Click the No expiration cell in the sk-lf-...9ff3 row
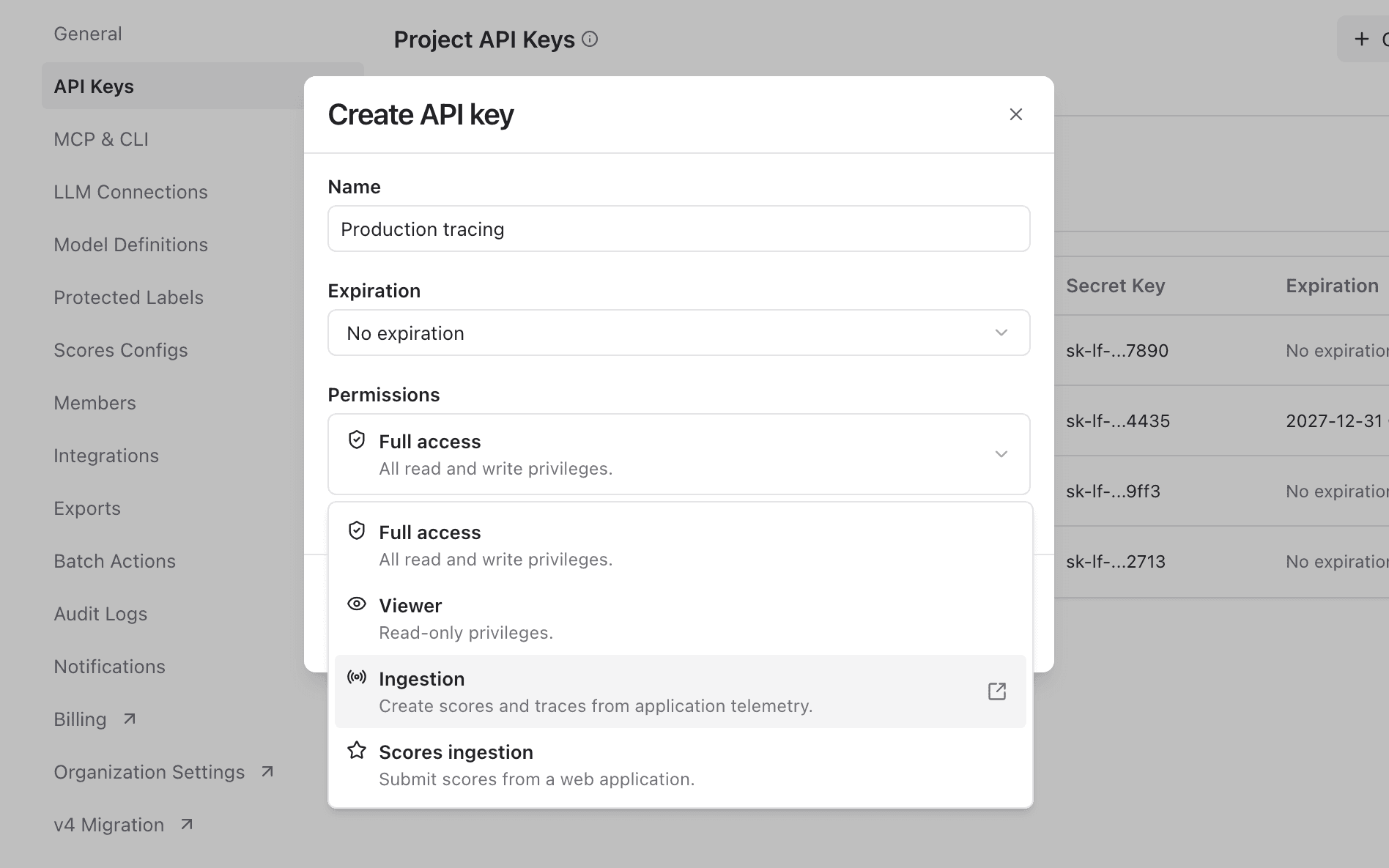Screen dimensions: 1389x868 coord(1337,491)
